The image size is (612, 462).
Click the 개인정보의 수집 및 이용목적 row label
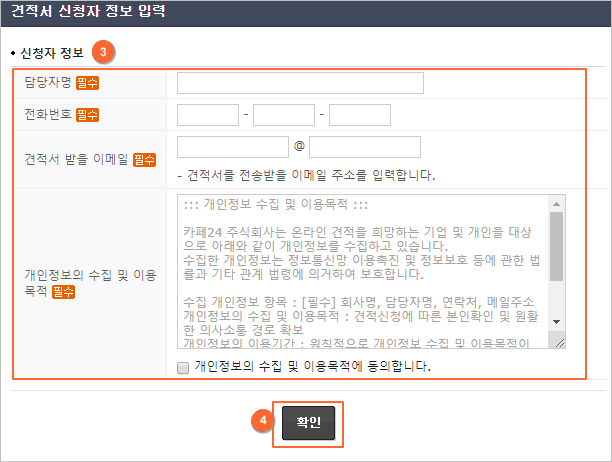point(91,283)
